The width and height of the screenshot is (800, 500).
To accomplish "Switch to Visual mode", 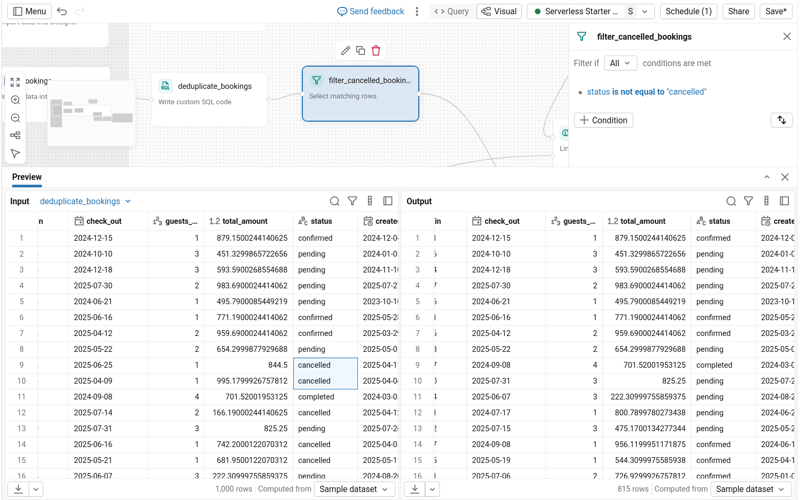I will pos(499,12).
